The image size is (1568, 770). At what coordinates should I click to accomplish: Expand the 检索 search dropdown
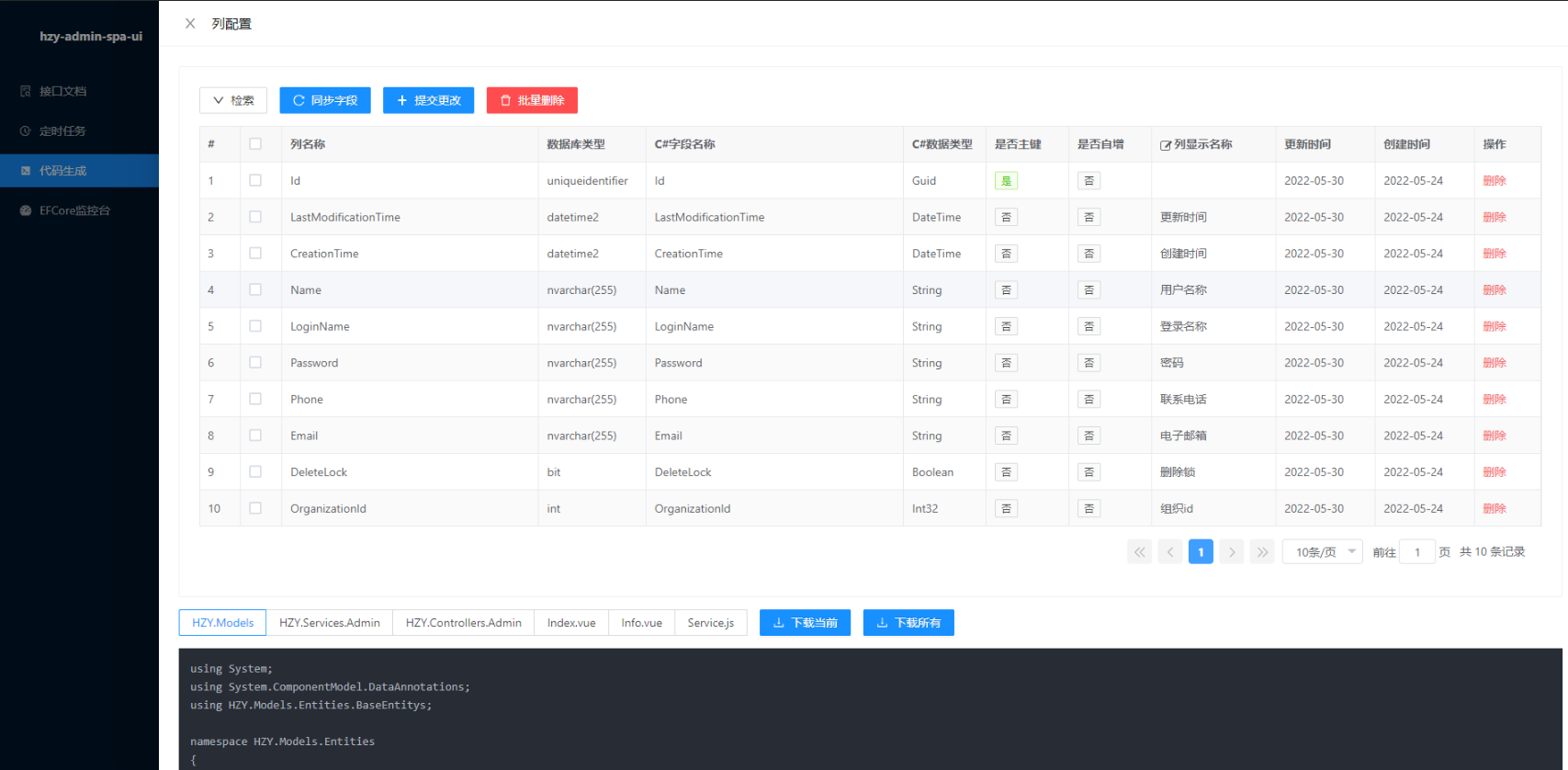tap(233, 100)
